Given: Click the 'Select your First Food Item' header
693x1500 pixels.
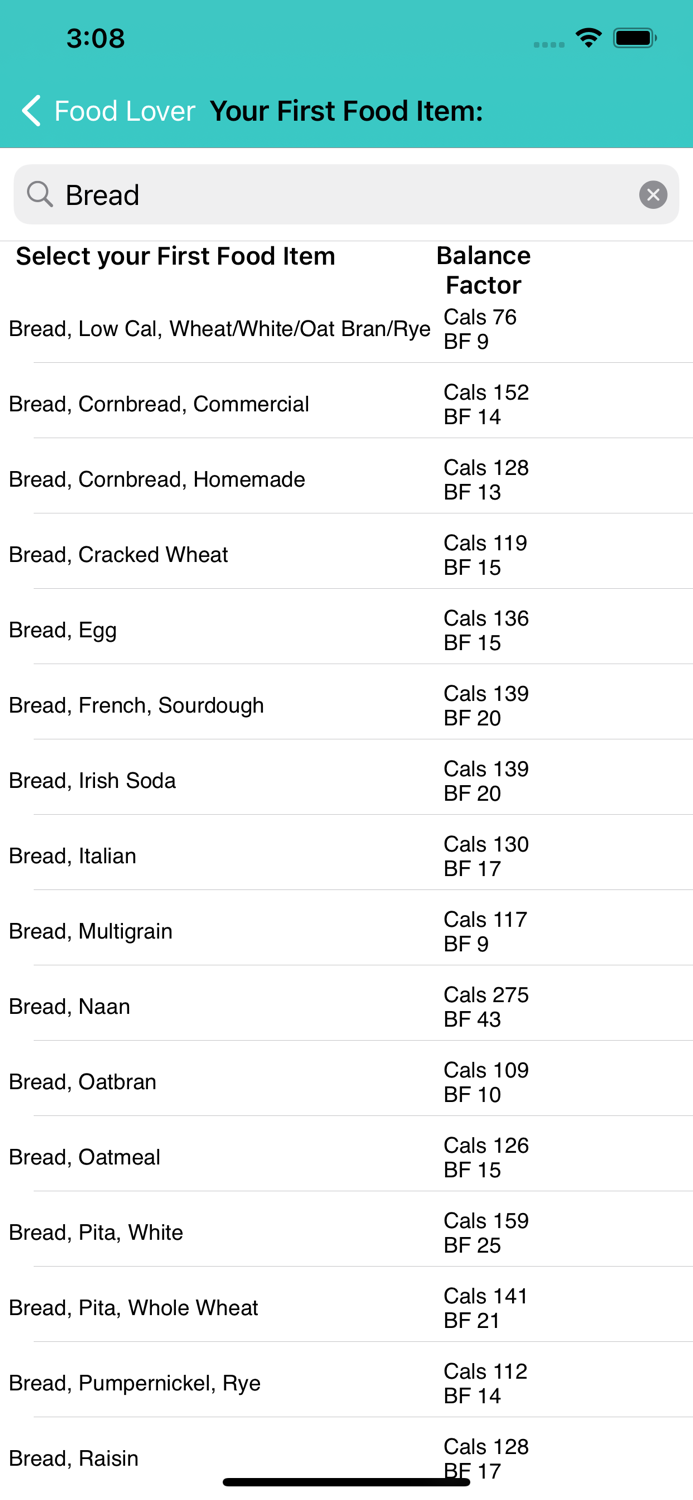Looking at the screenshot, I should click(174, 256).
